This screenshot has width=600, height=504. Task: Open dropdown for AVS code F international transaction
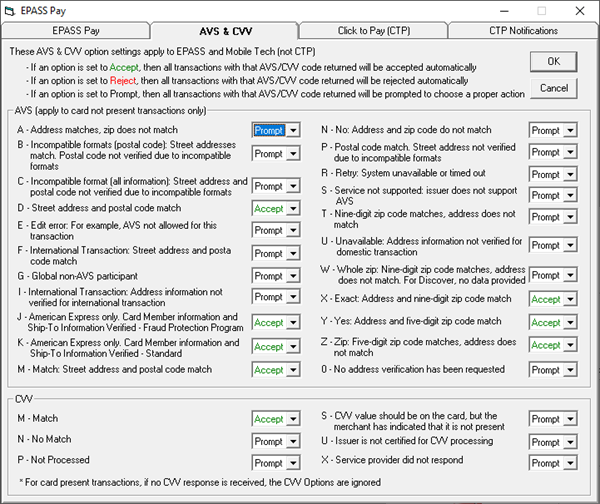(x=293, y=253)
